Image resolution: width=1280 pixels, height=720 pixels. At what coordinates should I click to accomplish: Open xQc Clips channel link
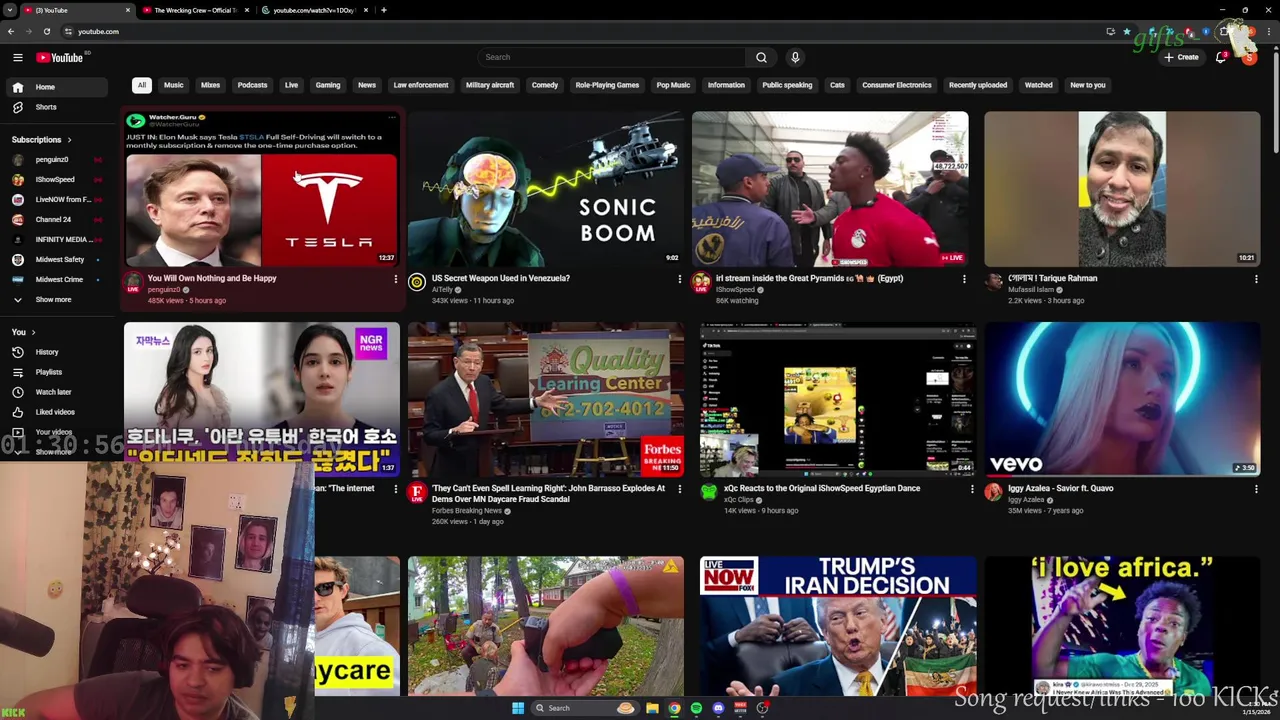point(739,500)
